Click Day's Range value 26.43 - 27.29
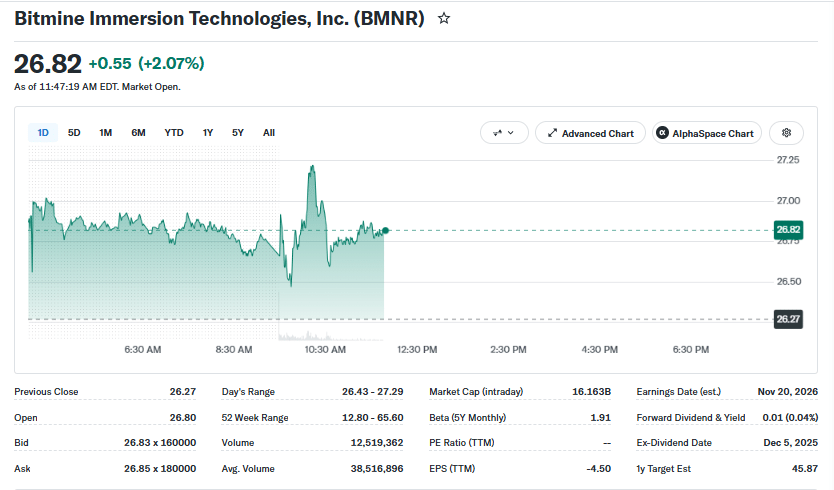This screenshot has width=834, height=490. 372,392
